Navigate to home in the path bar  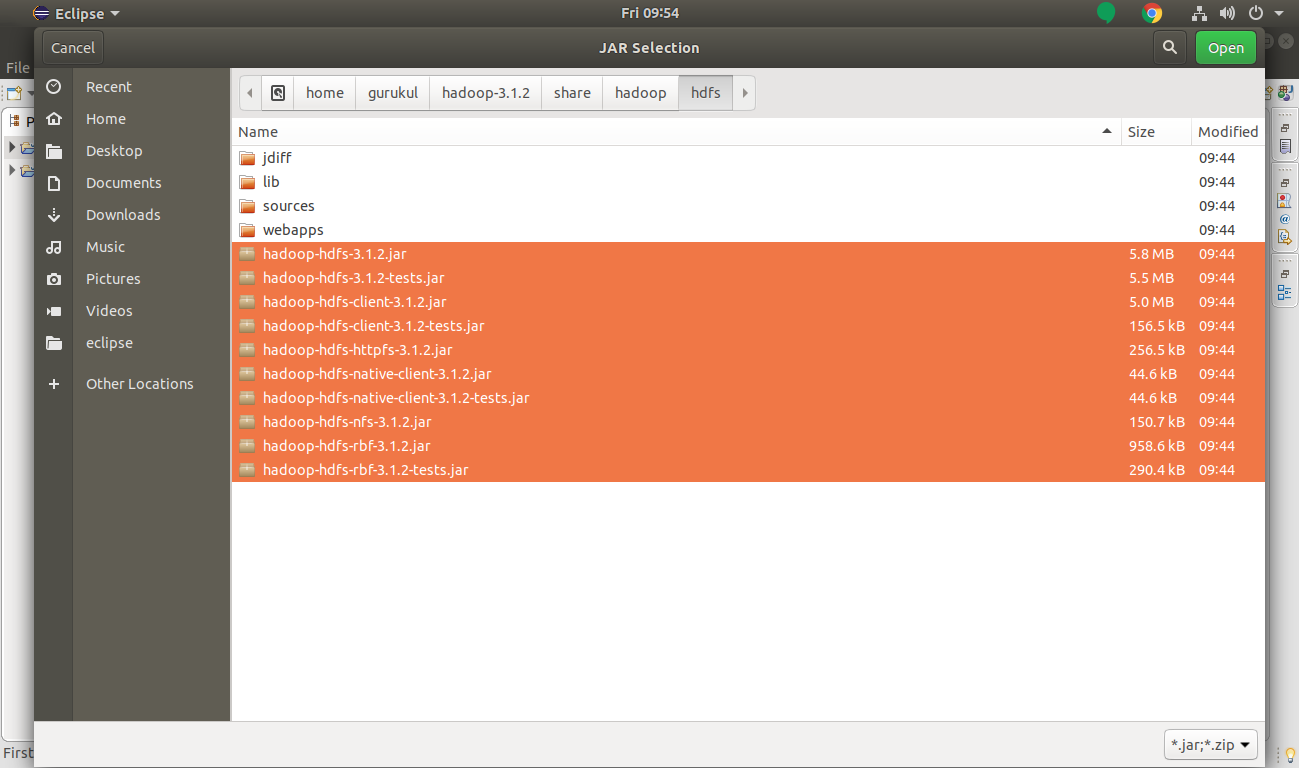[x=325, y=93]
